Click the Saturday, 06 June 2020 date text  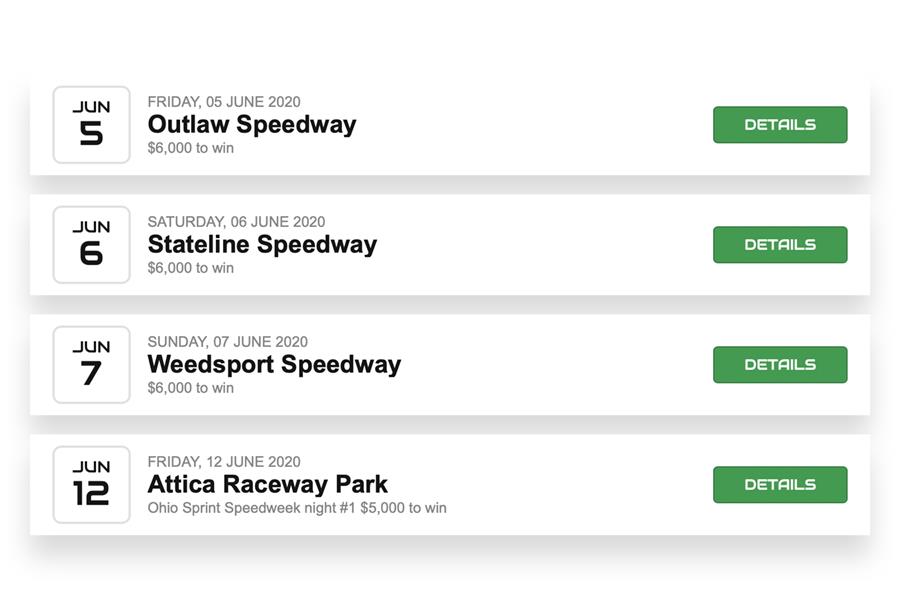tap(236, 222)
